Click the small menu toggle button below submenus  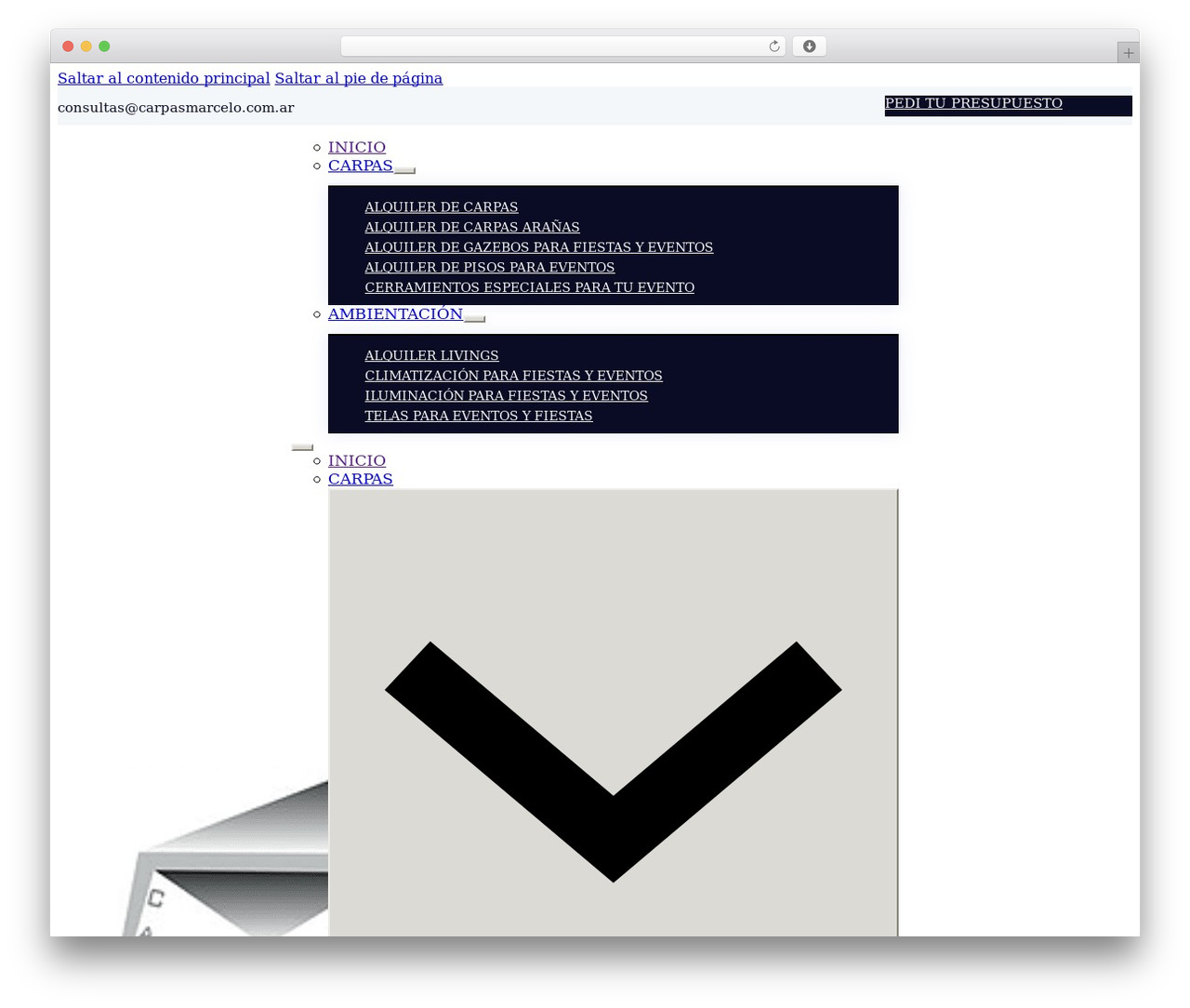pos(302,447)
